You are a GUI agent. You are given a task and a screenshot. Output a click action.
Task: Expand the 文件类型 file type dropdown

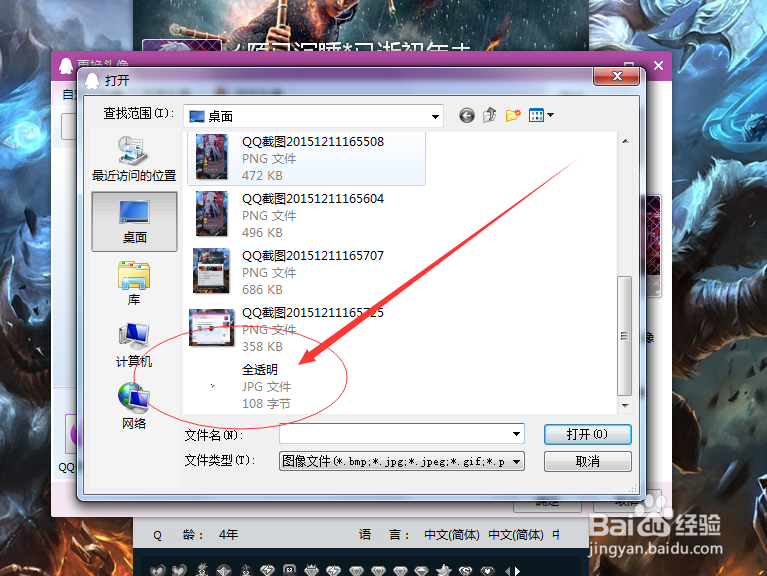(x=517, y=461)
